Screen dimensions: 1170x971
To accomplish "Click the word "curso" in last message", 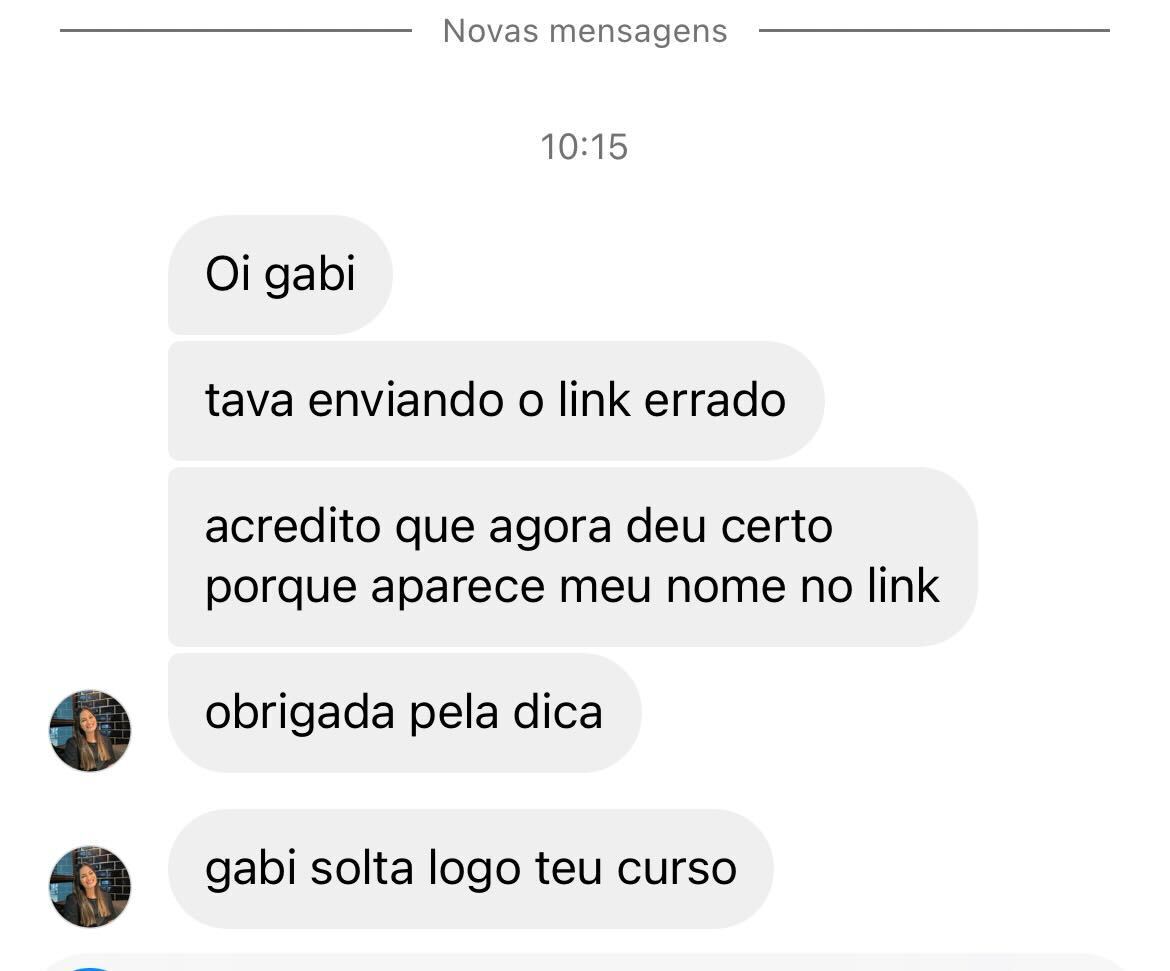I will (x=677, y=869).
